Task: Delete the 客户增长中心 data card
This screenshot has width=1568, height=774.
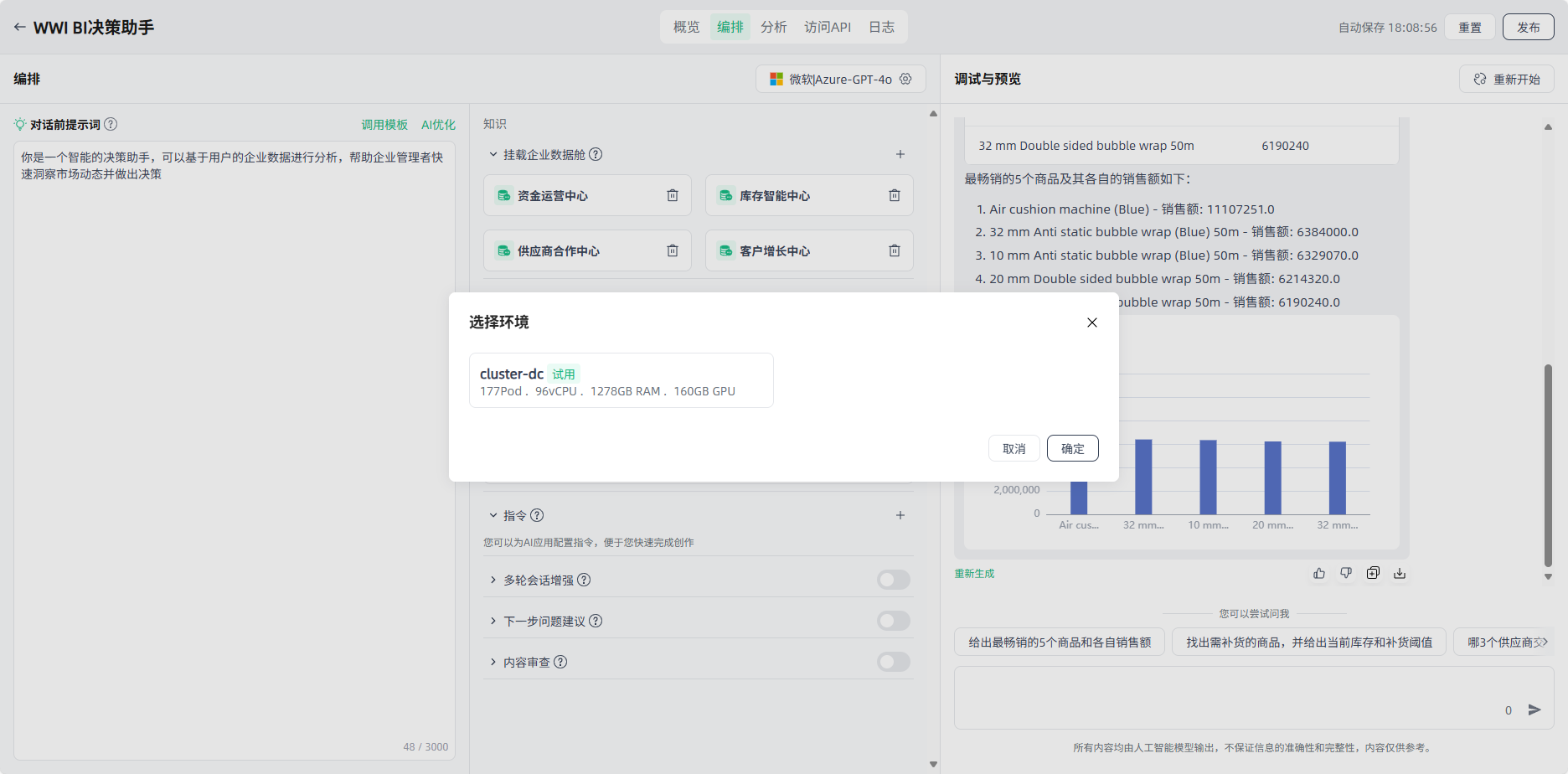Action: pyautogui.click(x=895, y=250)
